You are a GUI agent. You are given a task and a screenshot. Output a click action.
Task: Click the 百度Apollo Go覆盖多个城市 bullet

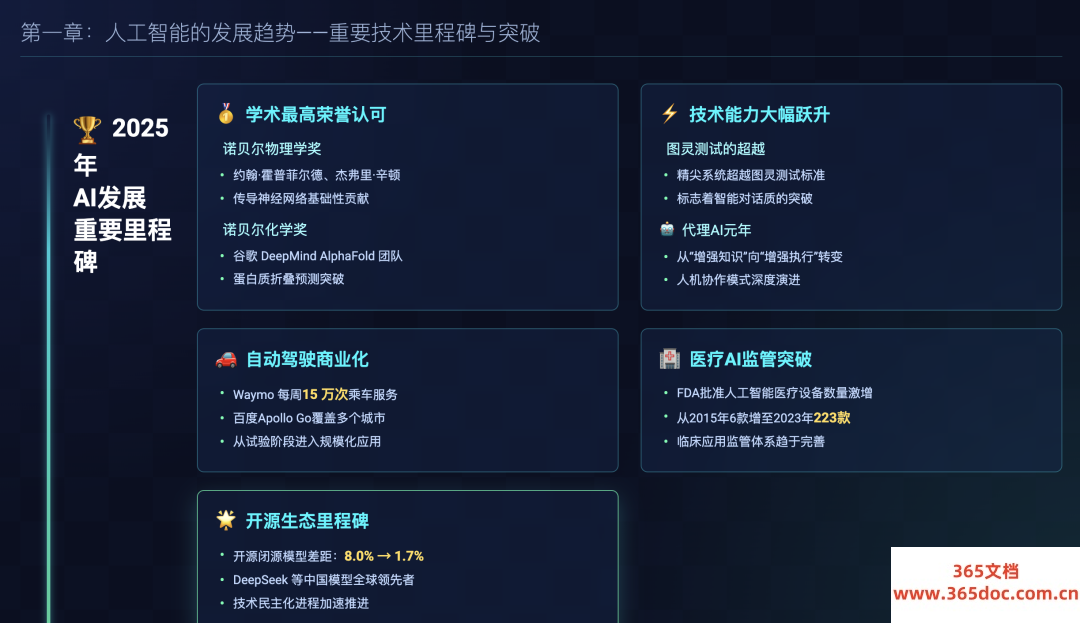pyautogui.click(x=309, y=418)
